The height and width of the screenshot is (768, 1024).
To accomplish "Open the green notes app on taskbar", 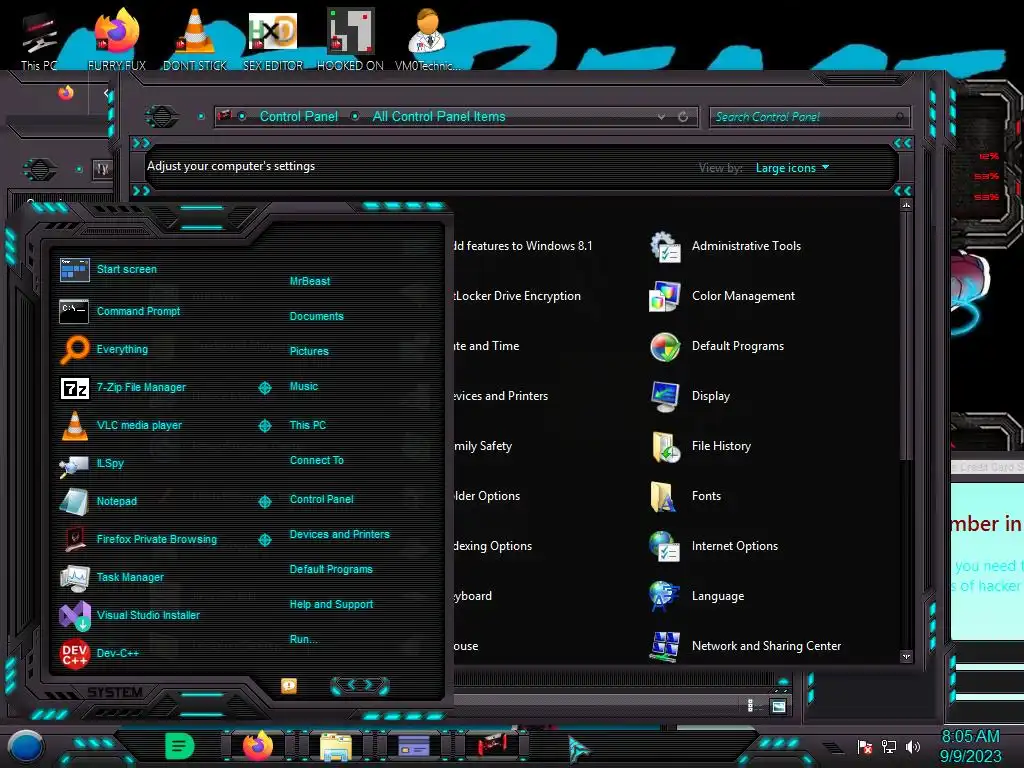I will 180,746.
